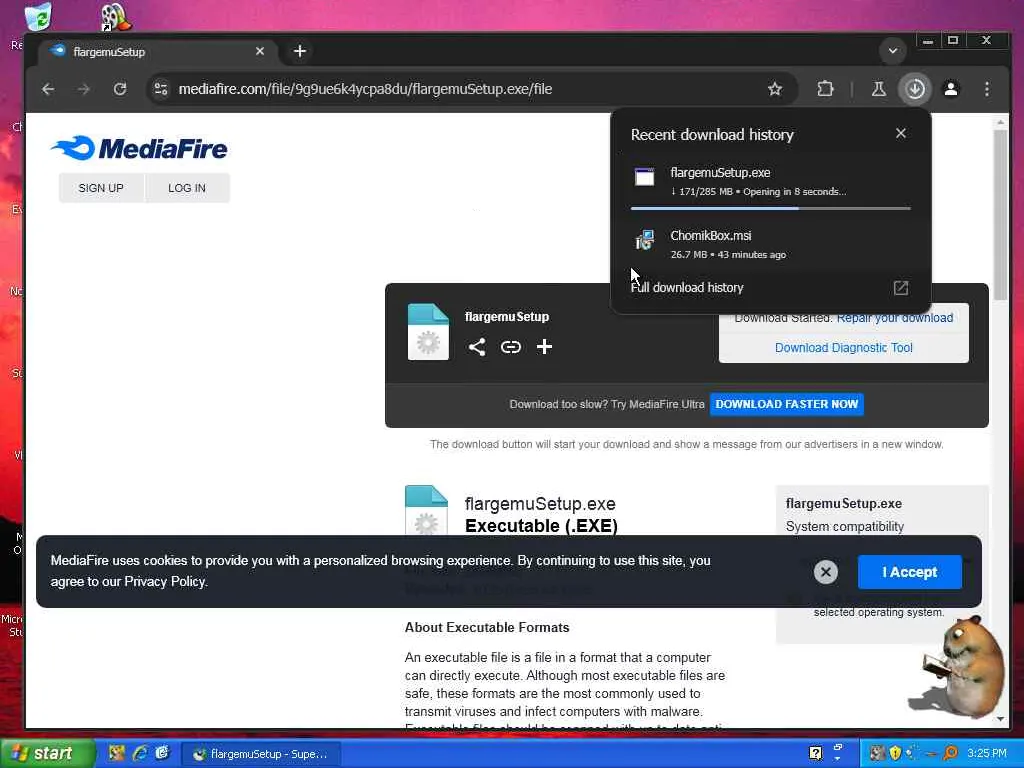The width and height of the screenshot is (1024, 768).
Task: Reload the MediaFire page
Action: click(x=120, y=89)
